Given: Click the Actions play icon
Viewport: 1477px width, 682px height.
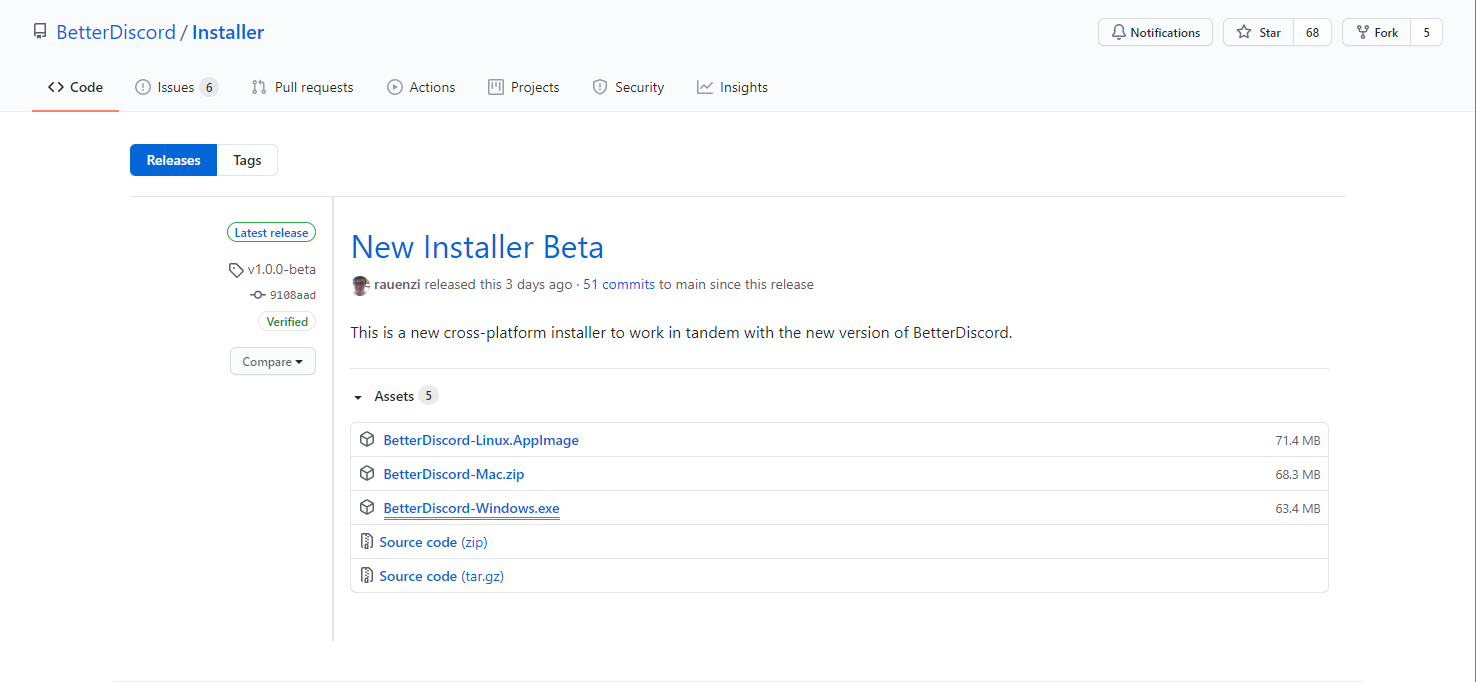Looking at the screenshot, I should coord(395,87).
